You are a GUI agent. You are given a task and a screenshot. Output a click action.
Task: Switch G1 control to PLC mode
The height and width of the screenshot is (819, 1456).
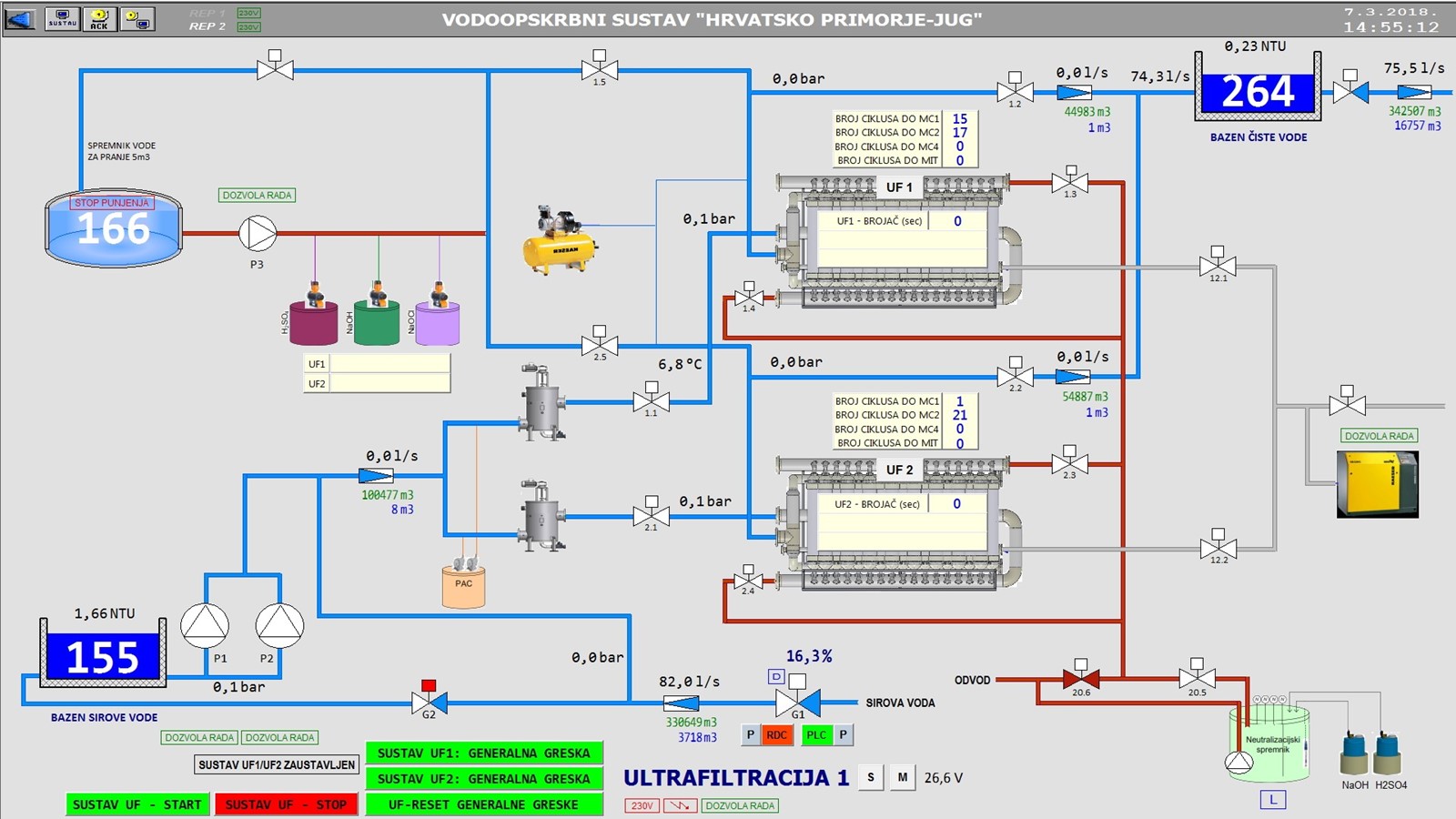pyautogui.click(x=816, y=735)
